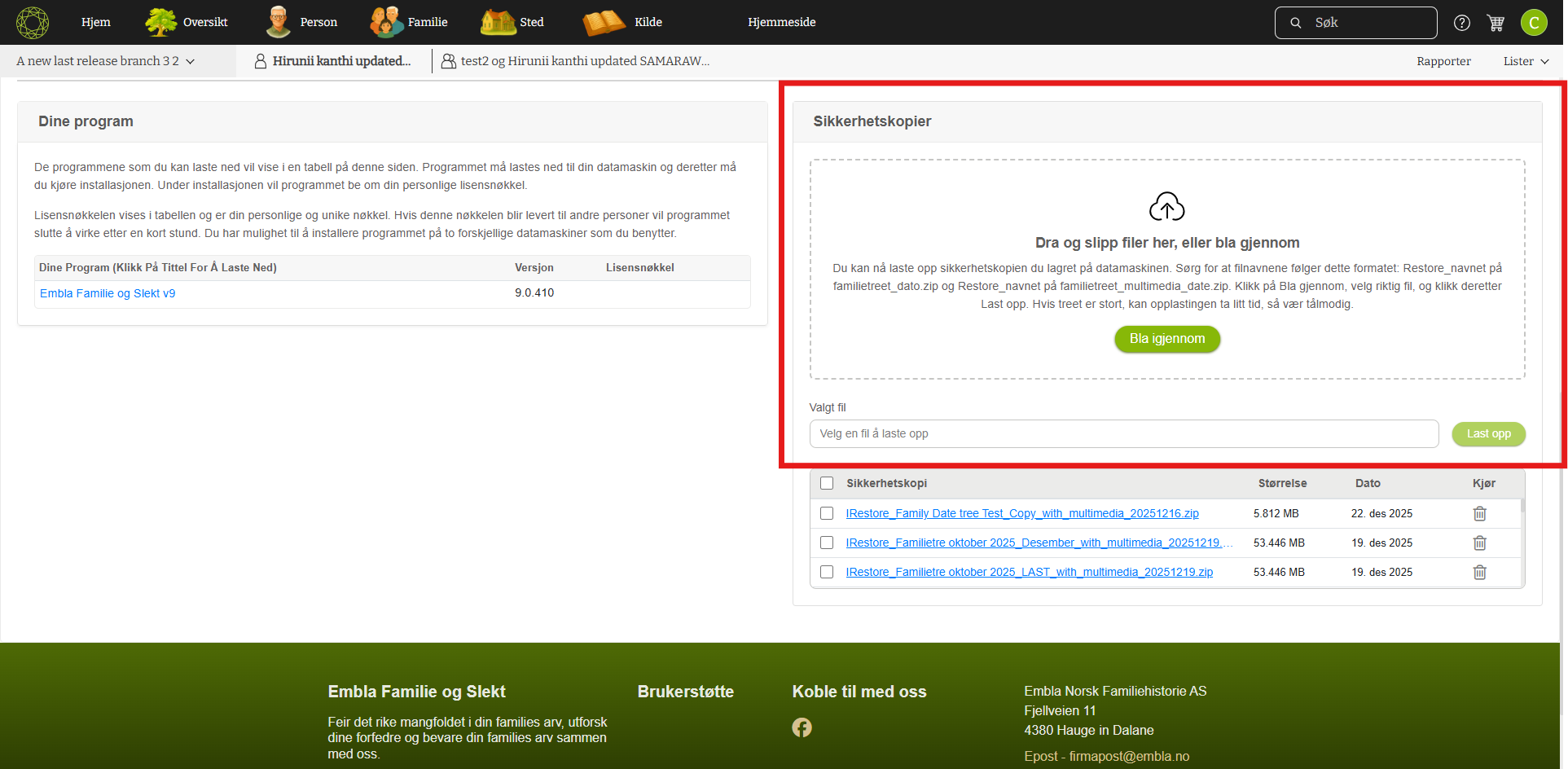Screen dimensions: 1568x769
Task: Open the shopping cart icon
Action: [1496, 23]
